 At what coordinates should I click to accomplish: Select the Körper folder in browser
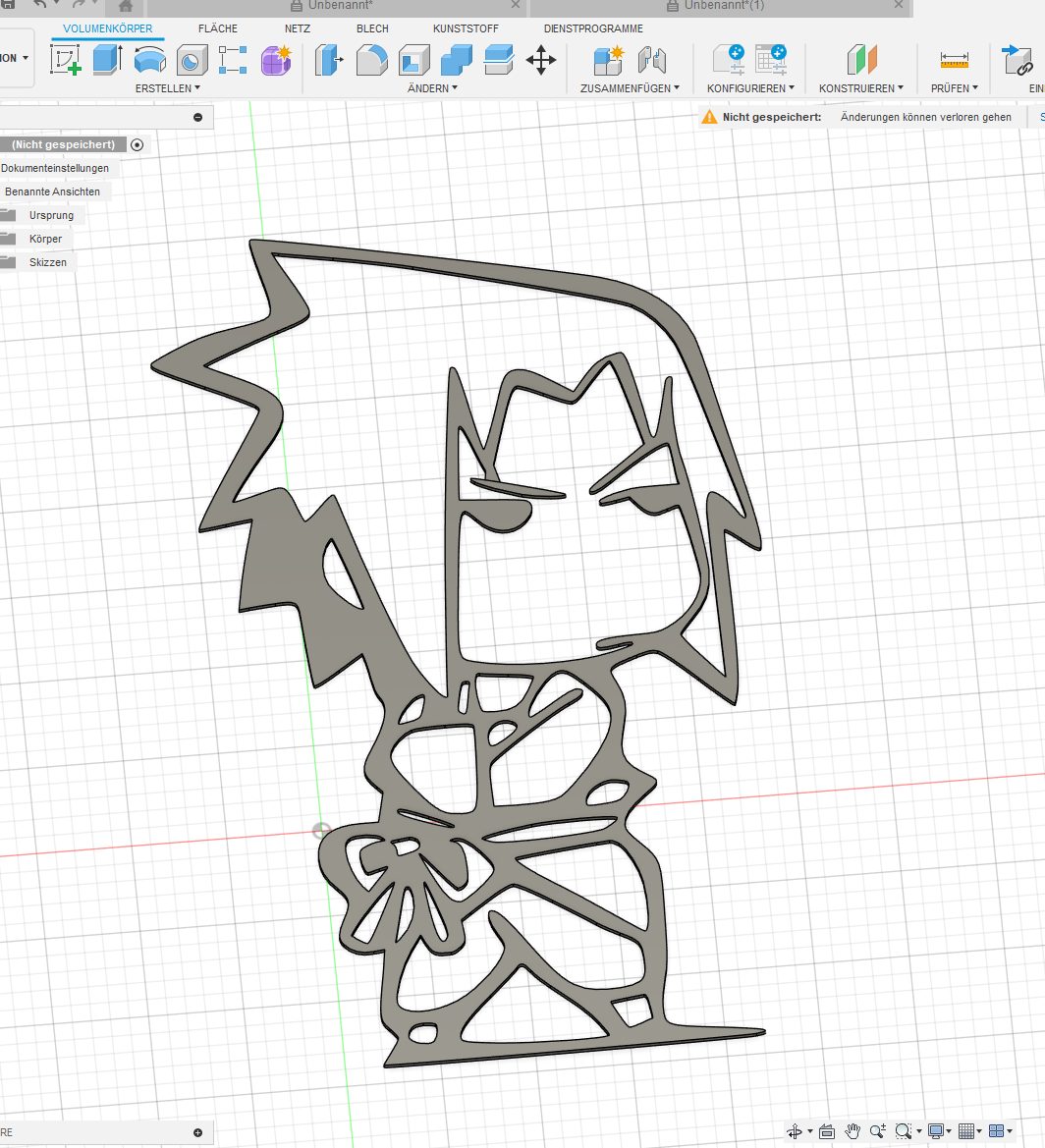coord(45,239)
